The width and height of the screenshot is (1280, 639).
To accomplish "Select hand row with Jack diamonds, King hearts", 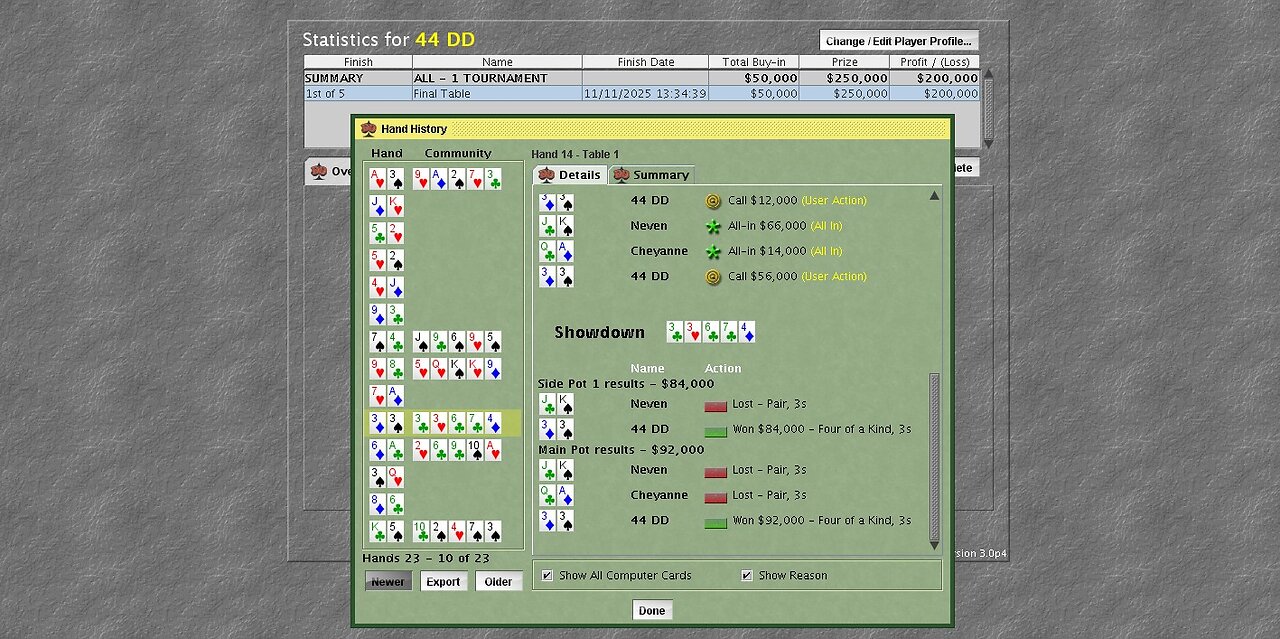I will [x=443, y=206].
